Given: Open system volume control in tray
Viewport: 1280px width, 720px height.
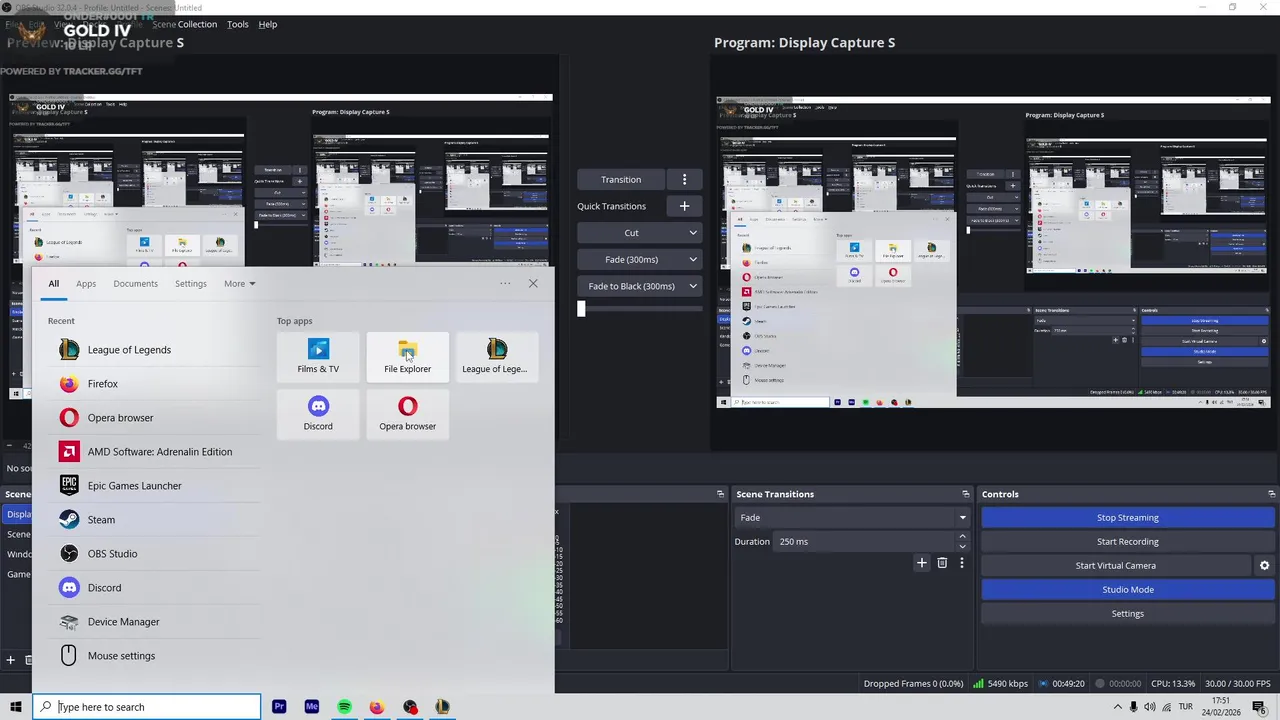Looking at the screenshot, I should [x=1149, y=707].
